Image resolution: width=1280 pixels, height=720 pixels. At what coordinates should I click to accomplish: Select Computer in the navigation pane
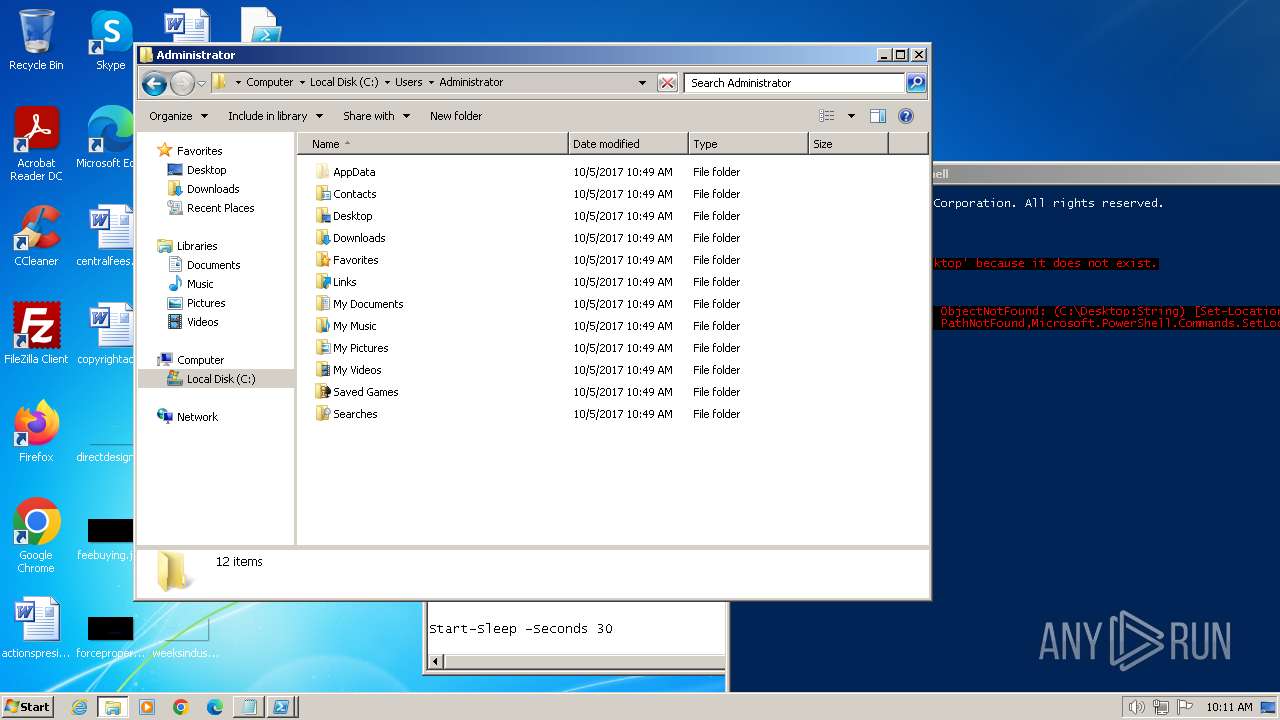pos(200,360)
